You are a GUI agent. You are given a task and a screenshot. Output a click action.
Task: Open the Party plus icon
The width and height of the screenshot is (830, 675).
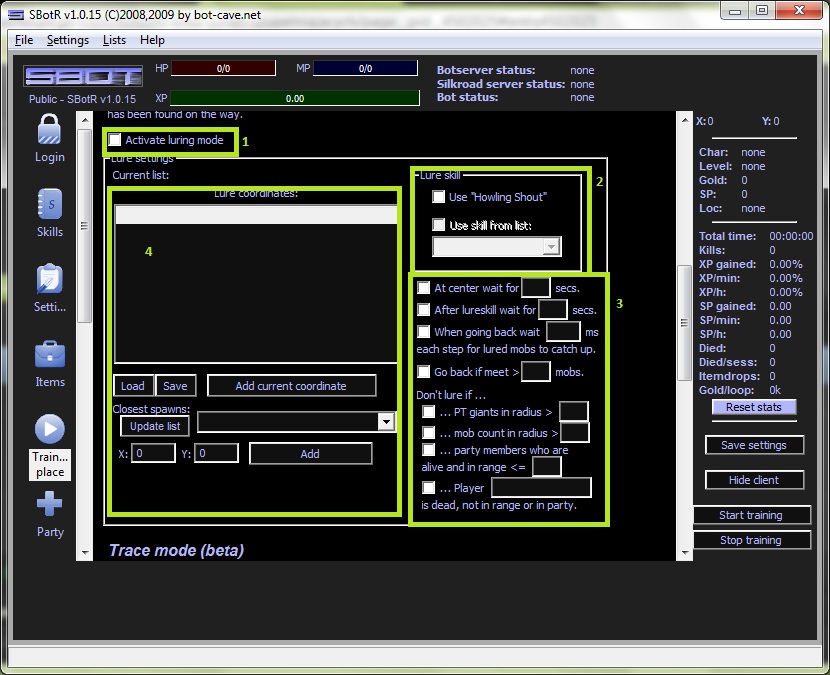[x=50, y=504]
